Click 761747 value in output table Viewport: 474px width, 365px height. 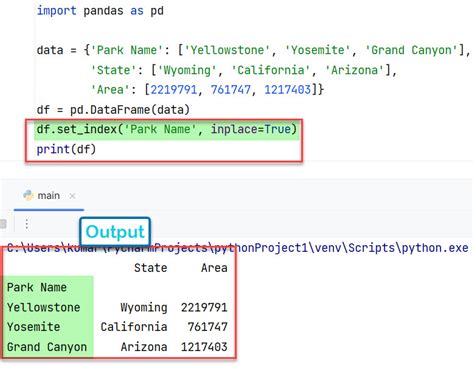point(207,327)
